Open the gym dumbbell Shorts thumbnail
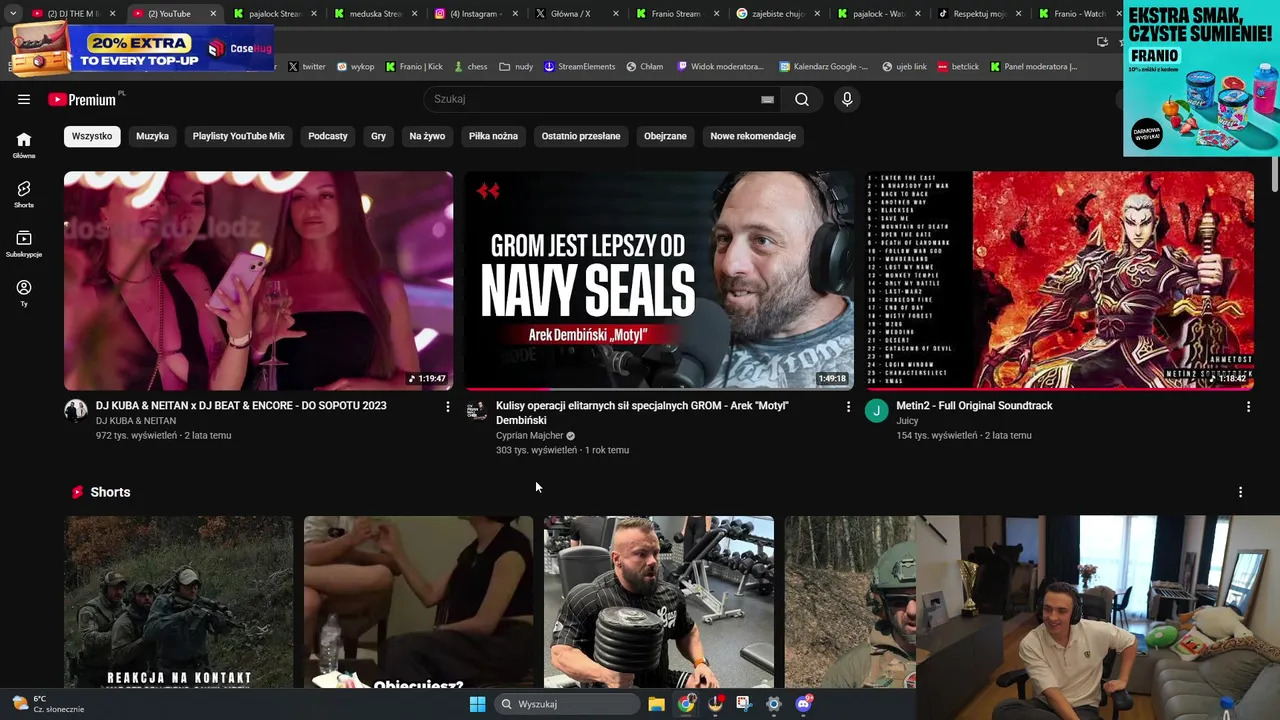This screenshot has height=720, width=1280. tap(659, 602)
